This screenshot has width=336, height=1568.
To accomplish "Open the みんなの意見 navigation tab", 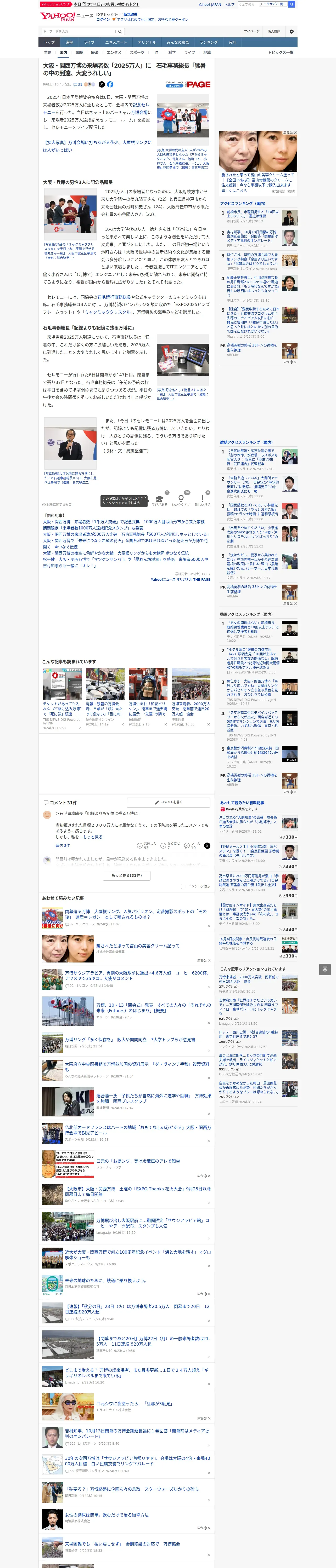I will [177, 43].
